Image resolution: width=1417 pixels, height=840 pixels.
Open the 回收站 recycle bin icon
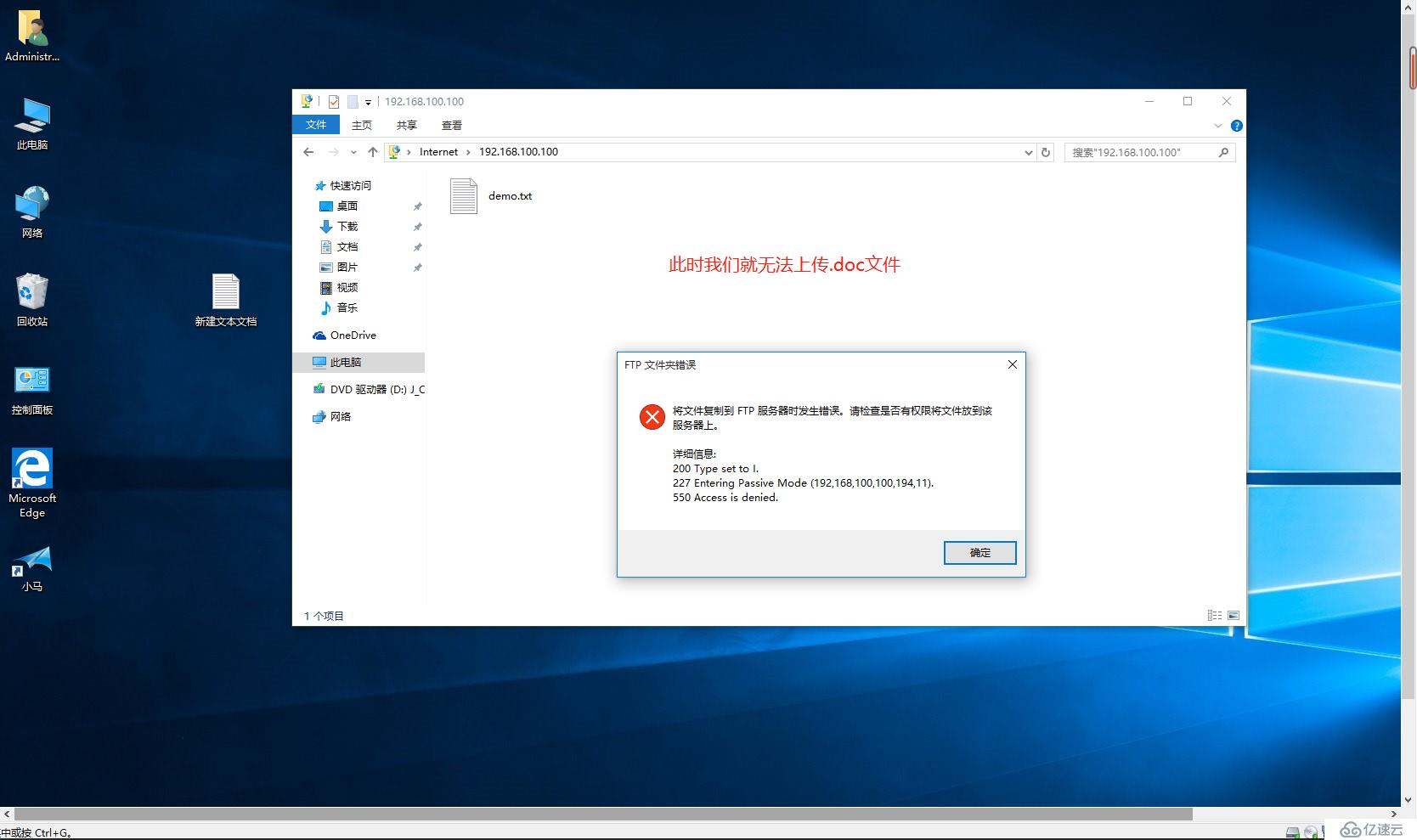32,301
